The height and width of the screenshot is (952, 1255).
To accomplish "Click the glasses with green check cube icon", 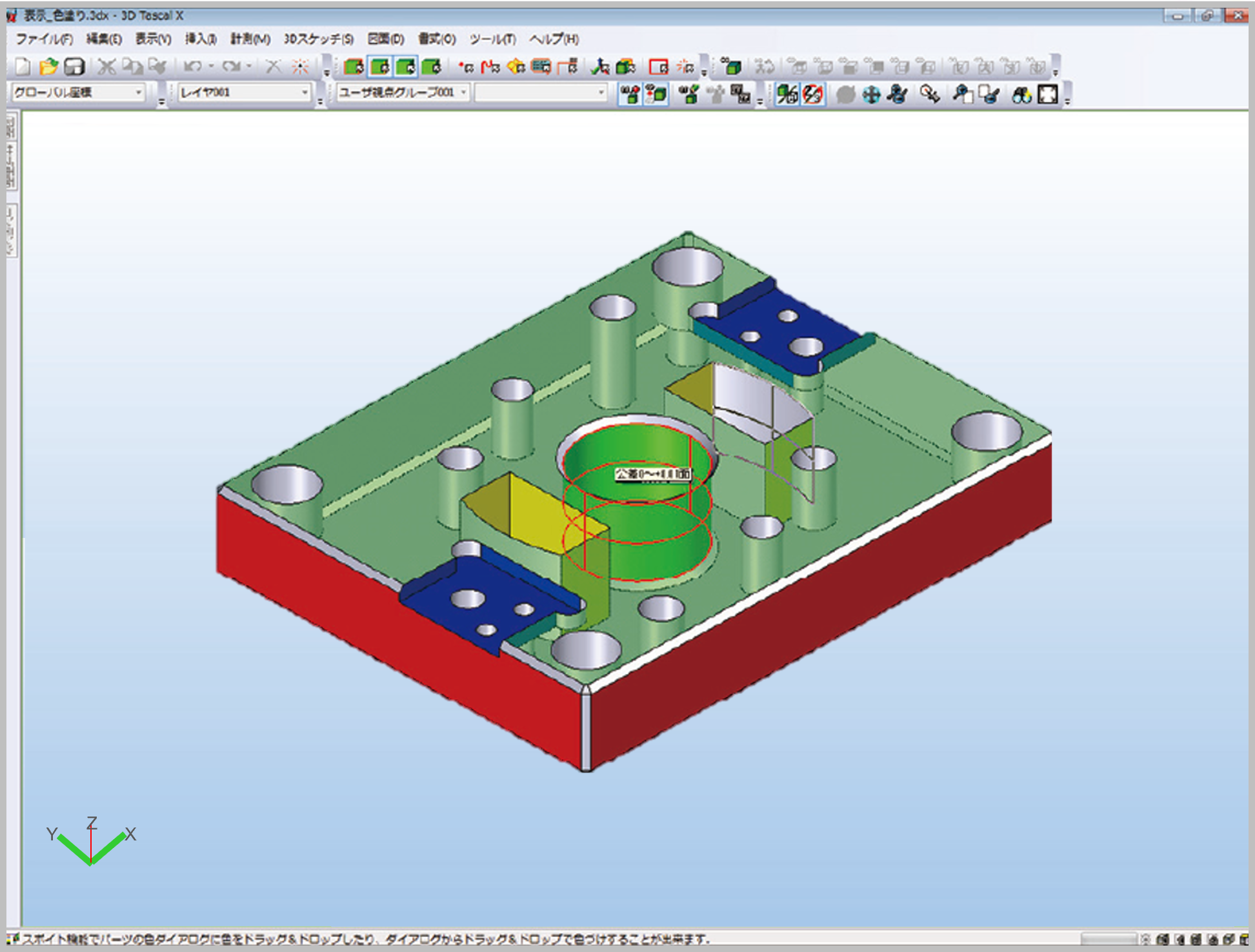I will (689, 94).
